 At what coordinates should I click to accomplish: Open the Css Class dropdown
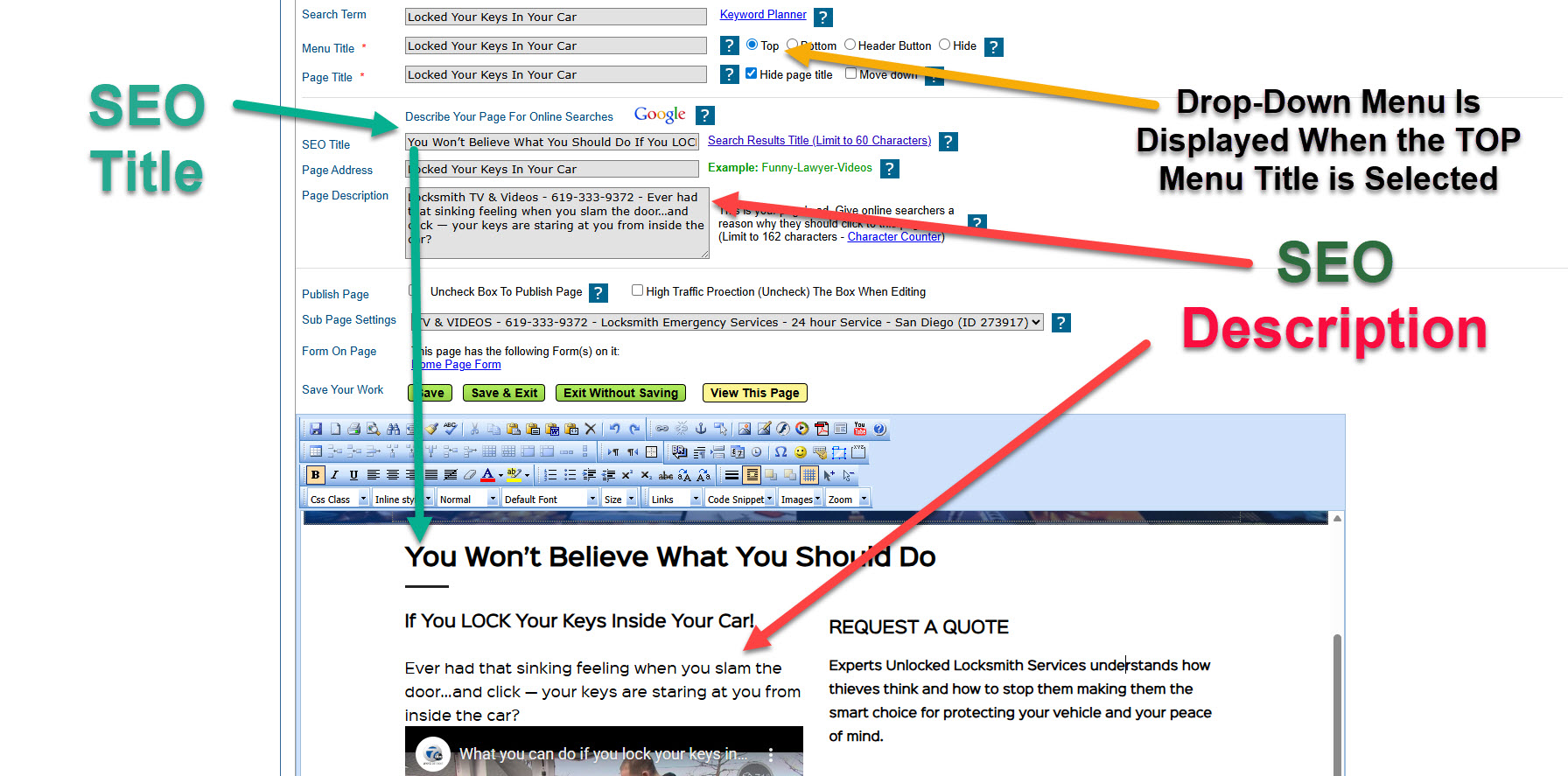click(x=339, y=499)
